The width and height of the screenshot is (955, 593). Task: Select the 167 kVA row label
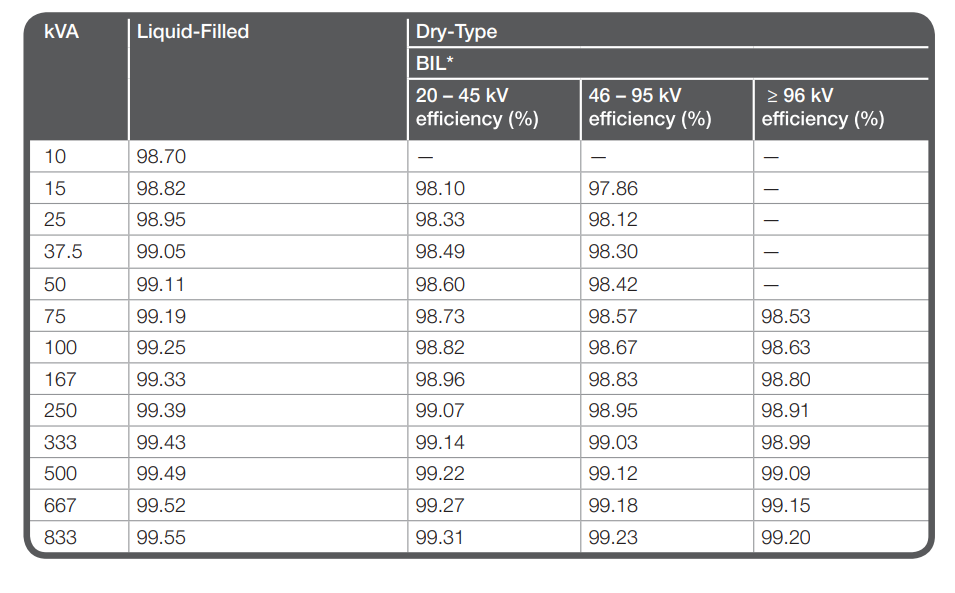pyautogui.click(x=60, y=380)
